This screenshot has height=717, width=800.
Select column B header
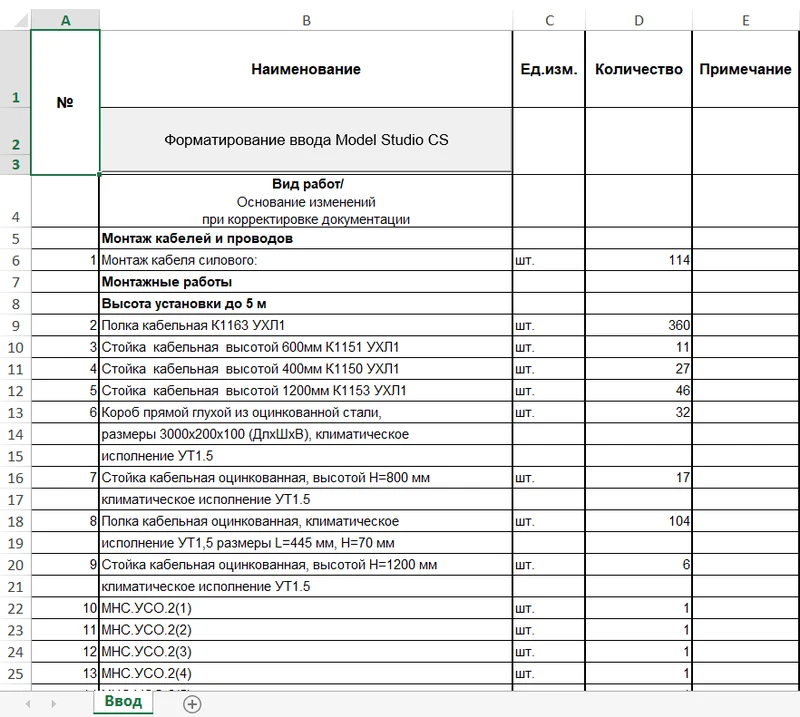(x=306, y=19)
